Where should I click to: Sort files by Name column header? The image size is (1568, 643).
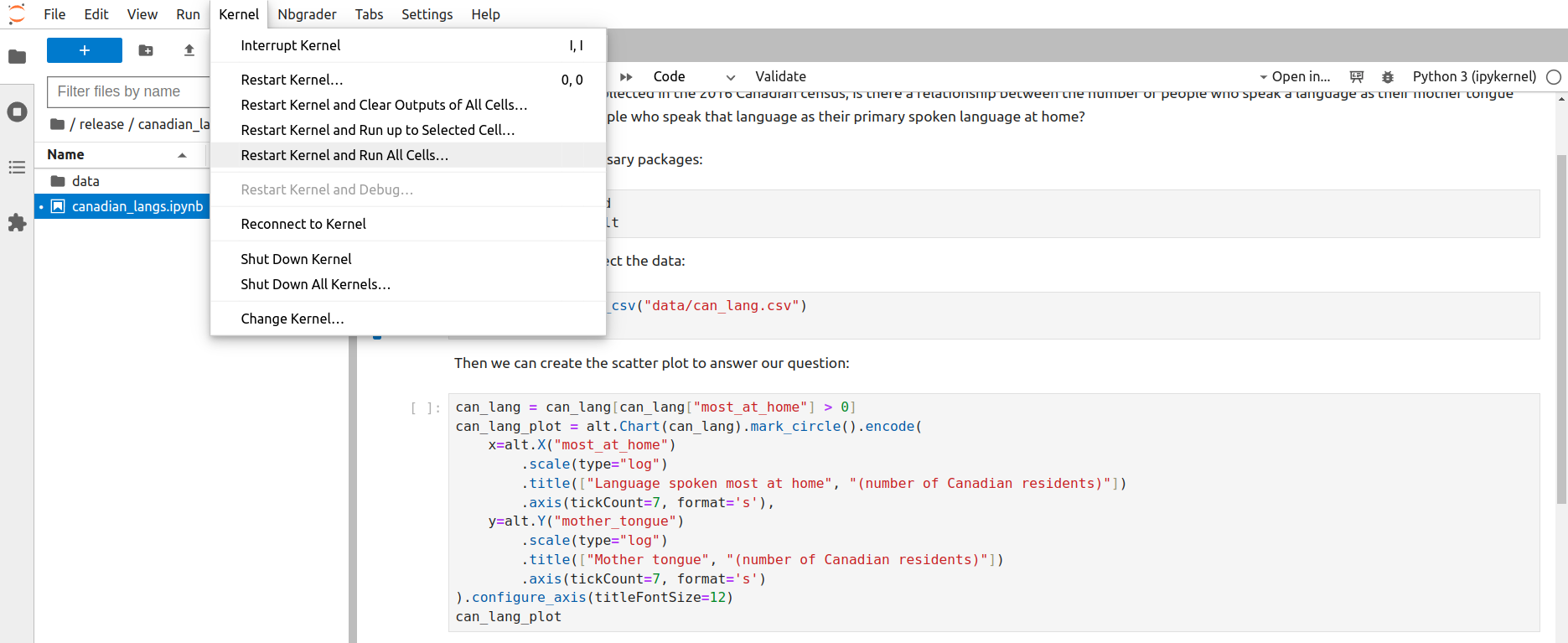(117, 154)
